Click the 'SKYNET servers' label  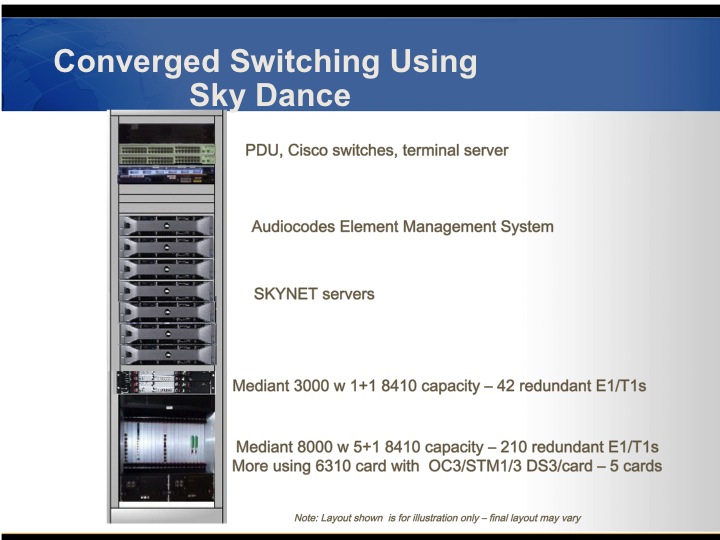point(314,294)
